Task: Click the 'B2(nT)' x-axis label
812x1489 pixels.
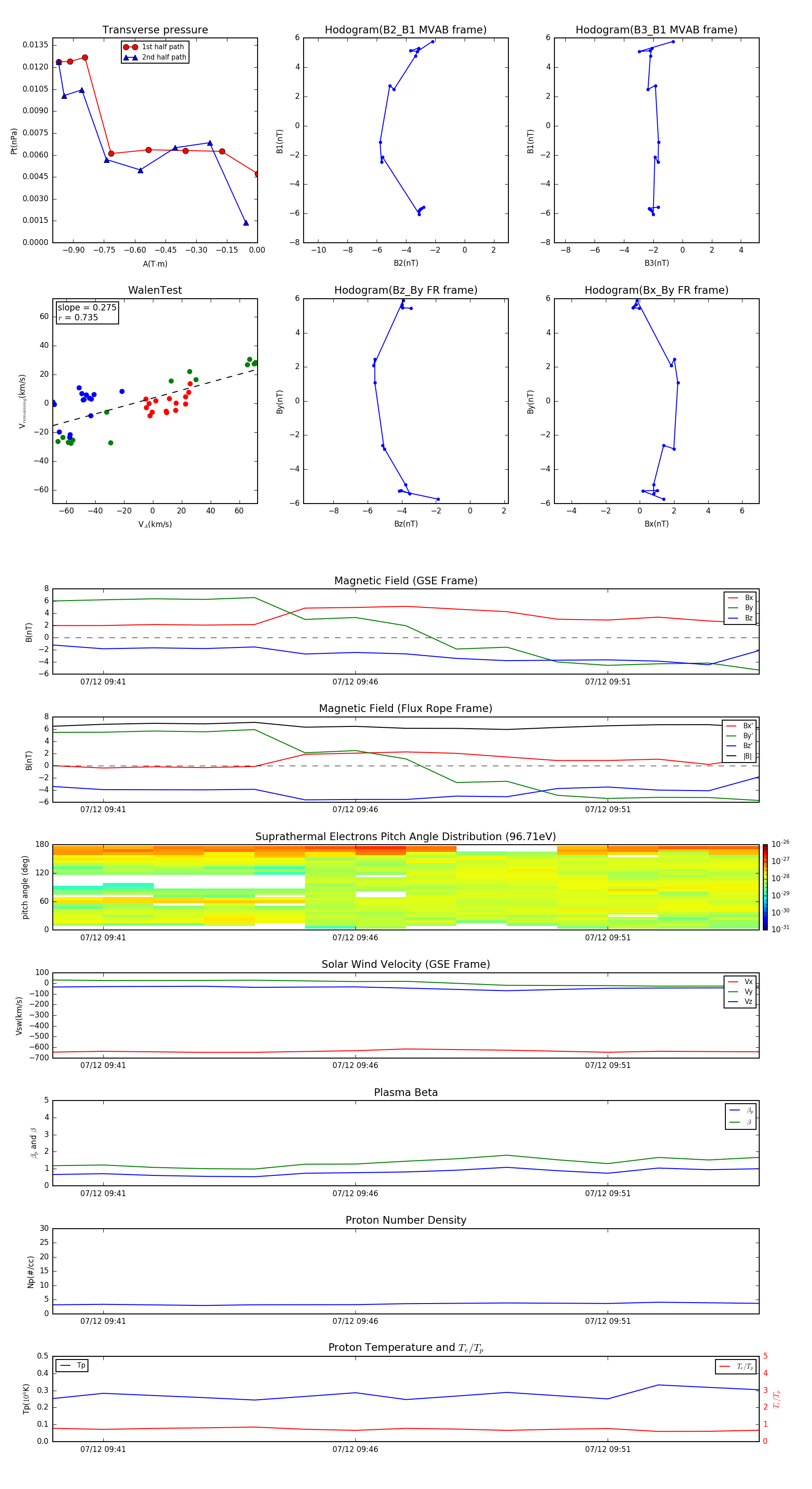Action: tap(406, 263)
